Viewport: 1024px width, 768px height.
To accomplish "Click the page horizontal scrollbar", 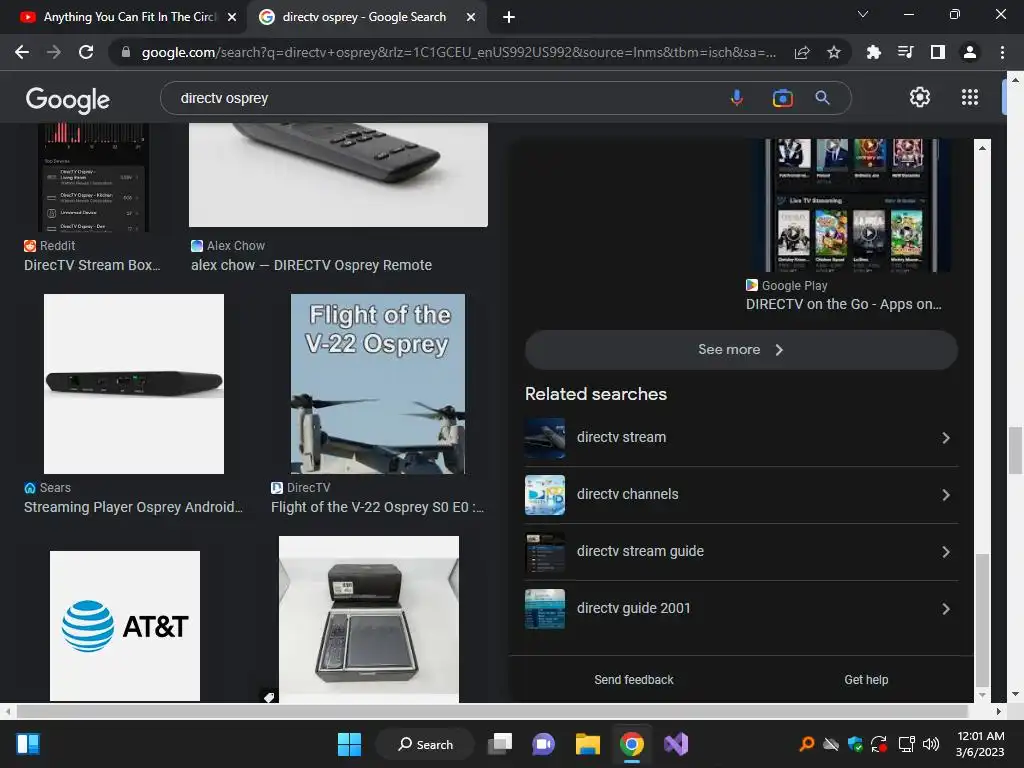I will 492,711.
